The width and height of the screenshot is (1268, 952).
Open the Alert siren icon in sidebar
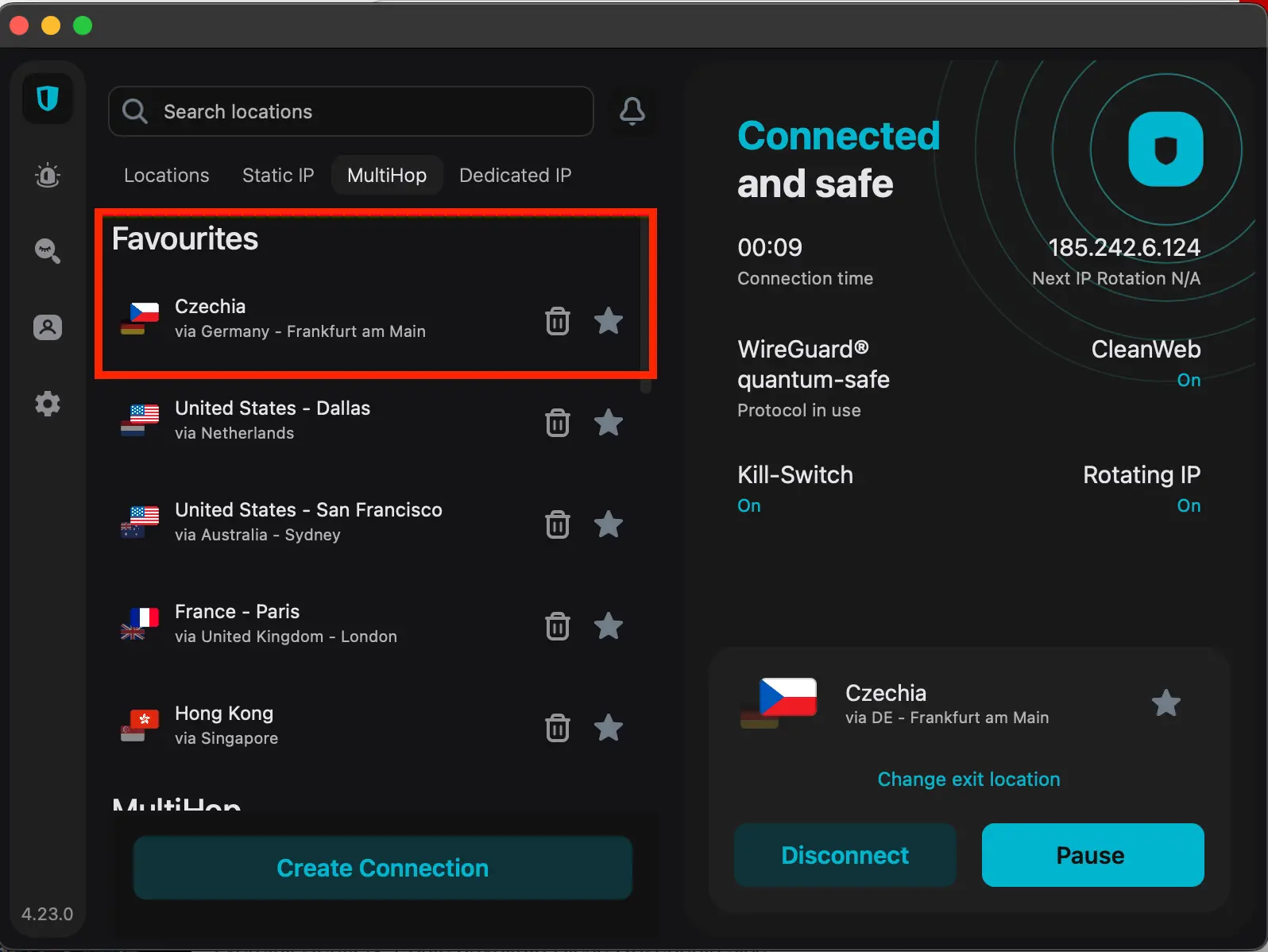(48, 175)
